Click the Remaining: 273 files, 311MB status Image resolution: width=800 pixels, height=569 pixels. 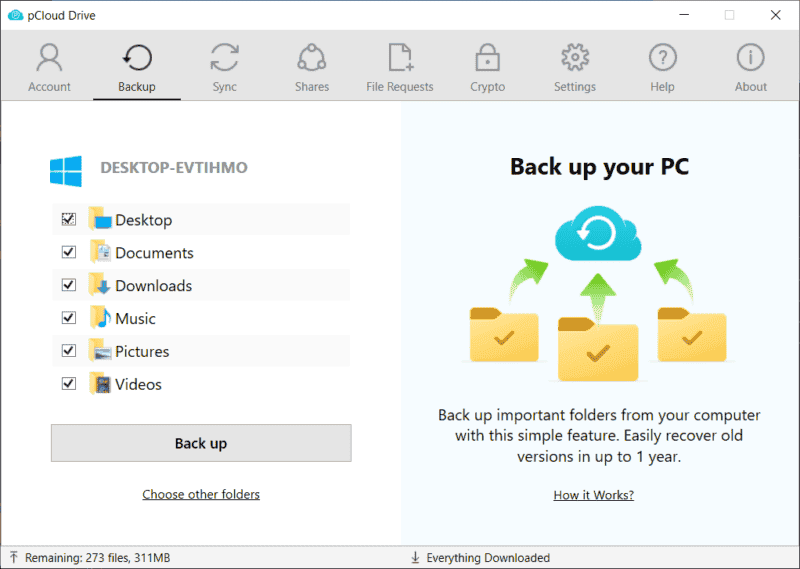coord(97,558)
